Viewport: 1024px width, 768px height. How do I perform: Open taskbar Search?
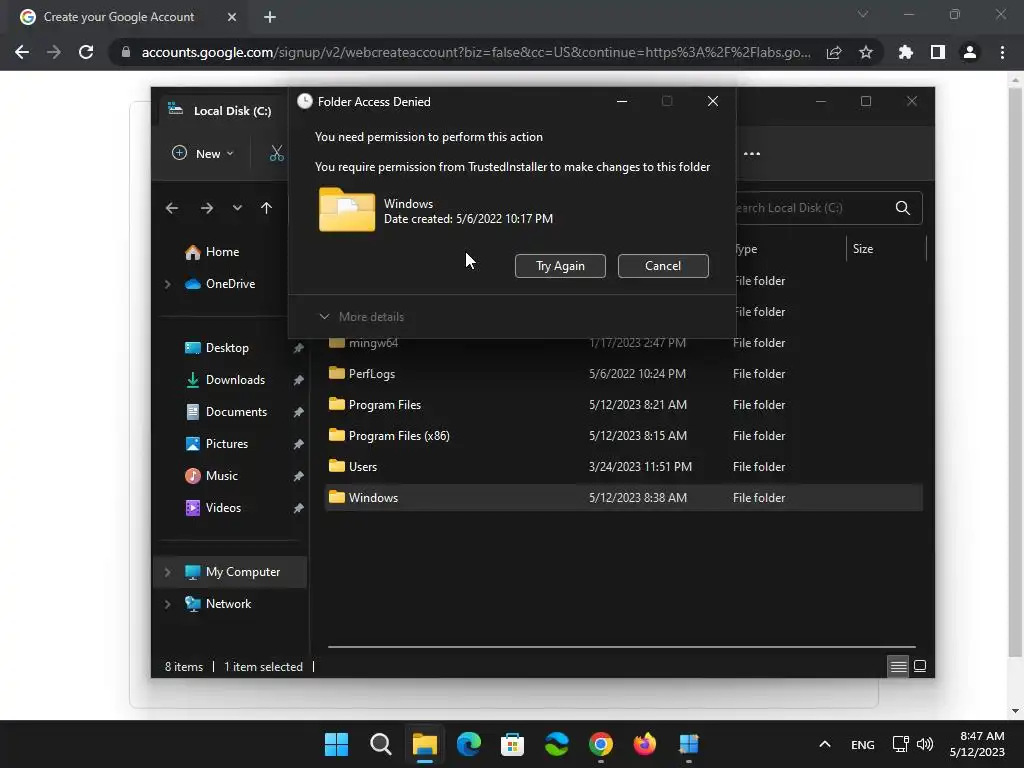(380, 744)
